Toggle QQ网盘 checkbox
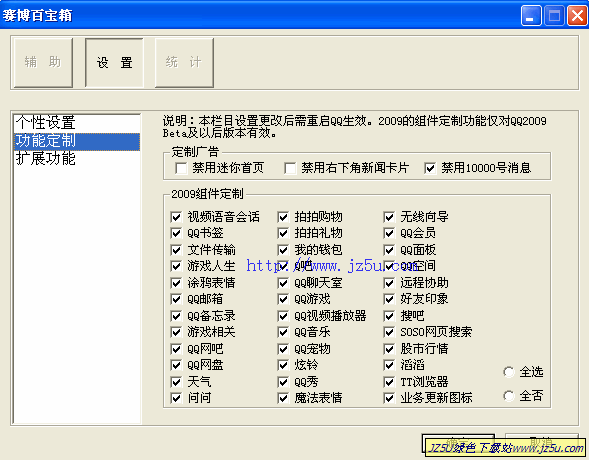Screen dimensions: 589x460 (176, 365)
